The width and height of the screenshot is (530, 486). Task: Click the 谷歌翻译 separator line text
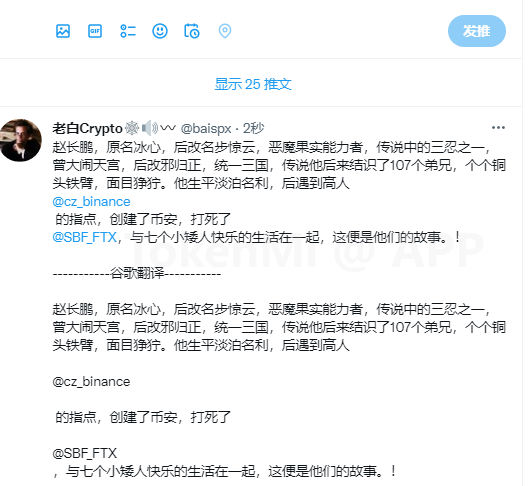pyautogui.click(x=137, y=273)
